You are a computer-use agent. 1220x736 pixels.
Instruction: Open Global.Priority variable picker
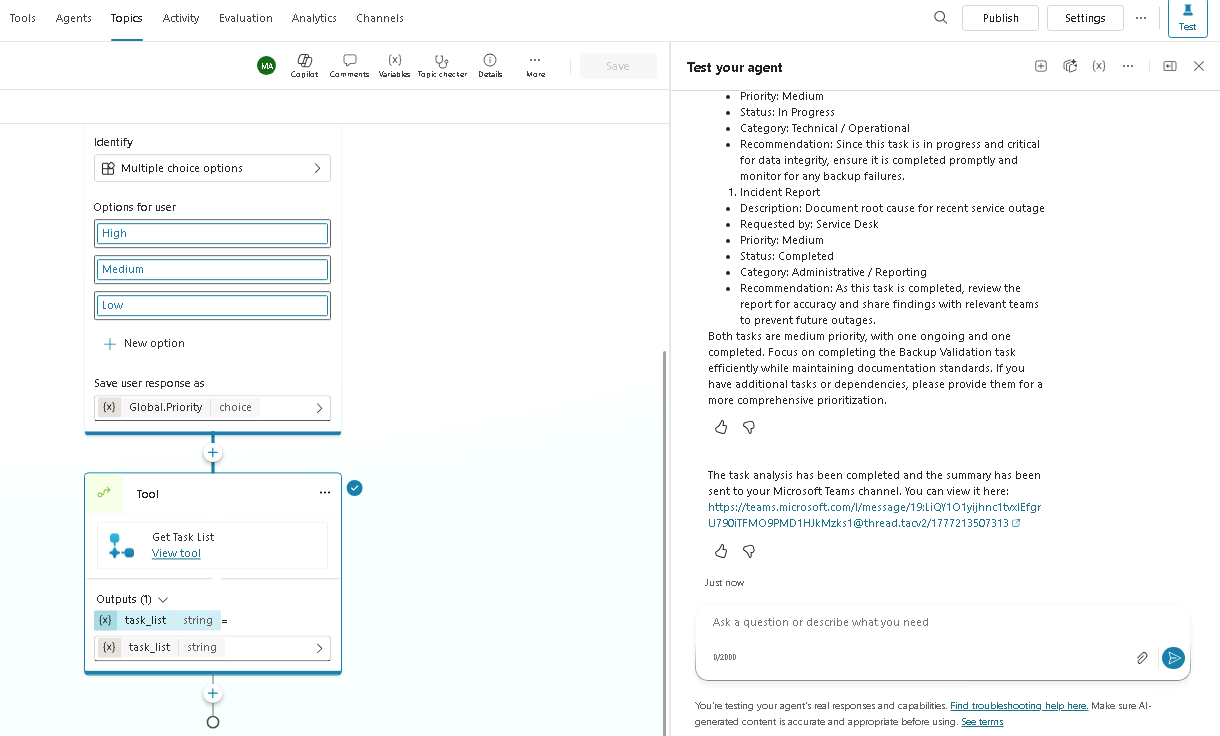[212, 407]
